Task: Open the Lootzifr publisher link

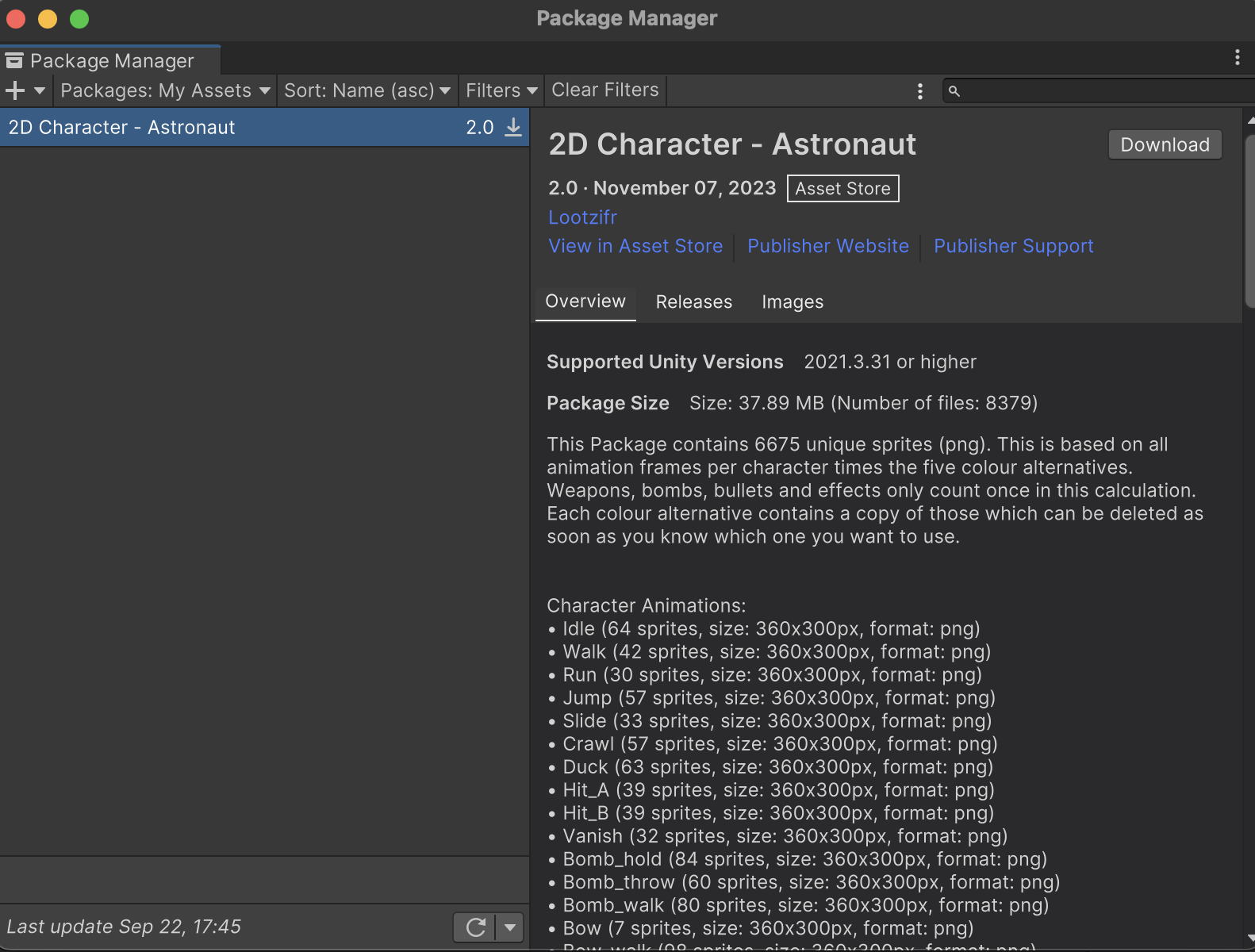Action: coord(582,217)
